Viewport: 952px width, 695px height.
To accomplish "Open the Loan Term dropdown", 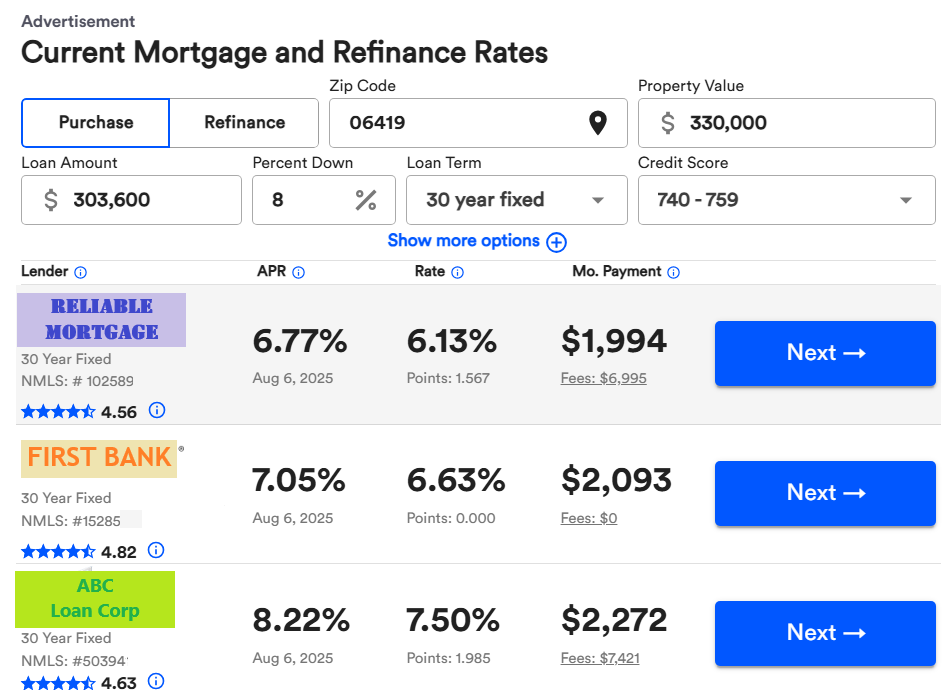I will [x=516, y=200].
